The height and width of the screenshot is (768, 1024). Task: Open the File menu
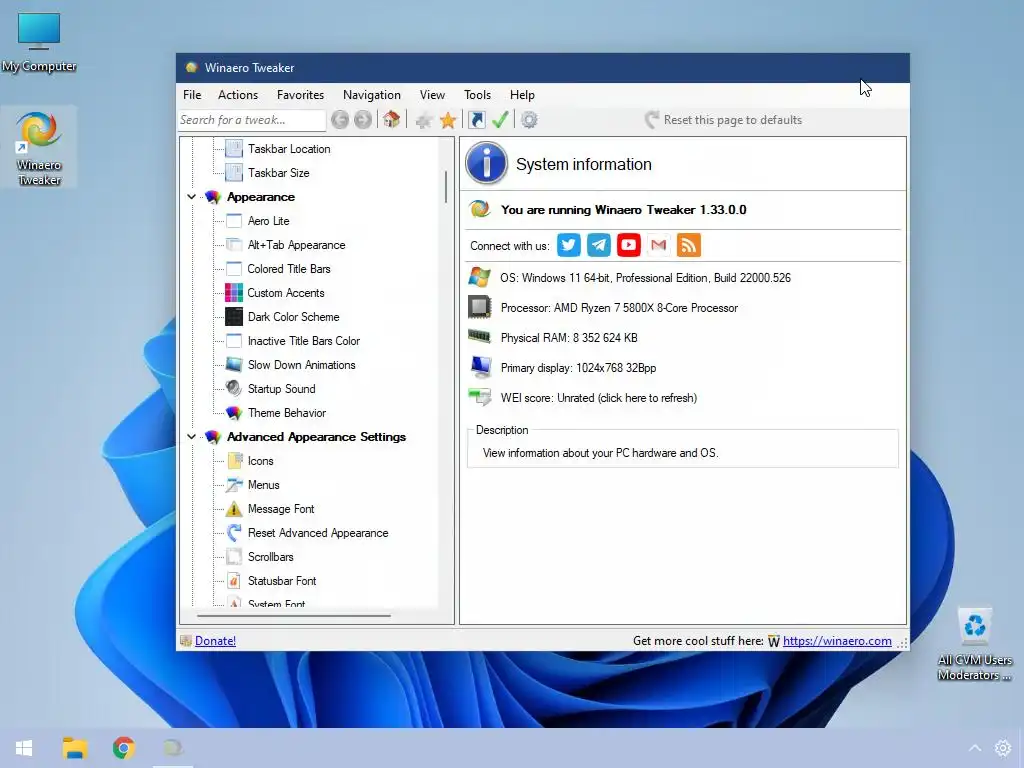[x=192, y=95]
